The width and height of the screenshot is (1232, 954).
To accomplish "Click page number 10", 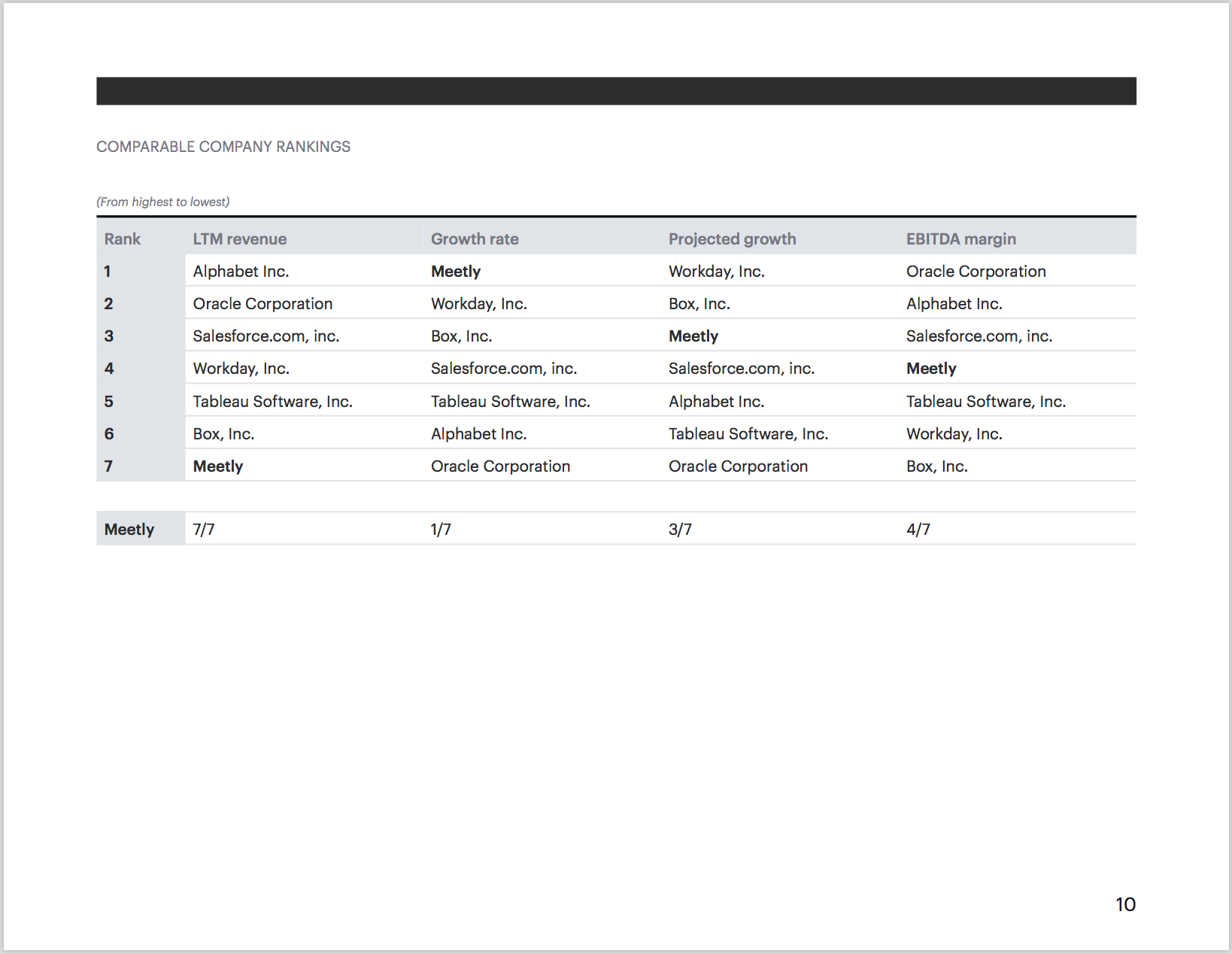I will point(1125,904).
